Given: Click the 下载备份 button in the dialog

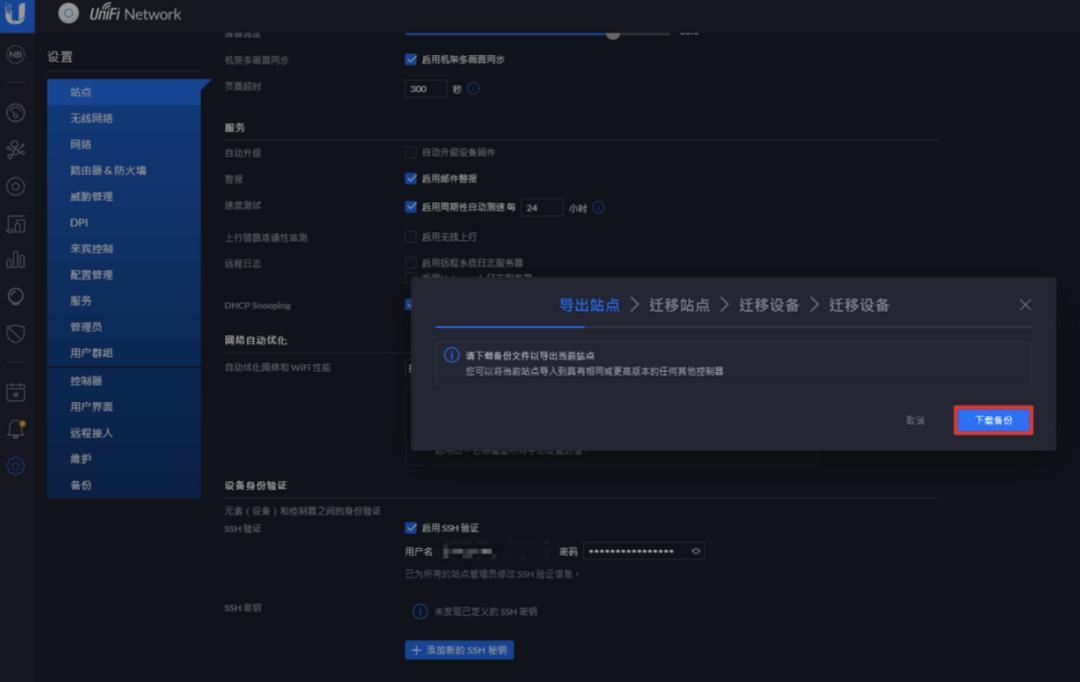Looking at the screenshot, I should (993, 419).
